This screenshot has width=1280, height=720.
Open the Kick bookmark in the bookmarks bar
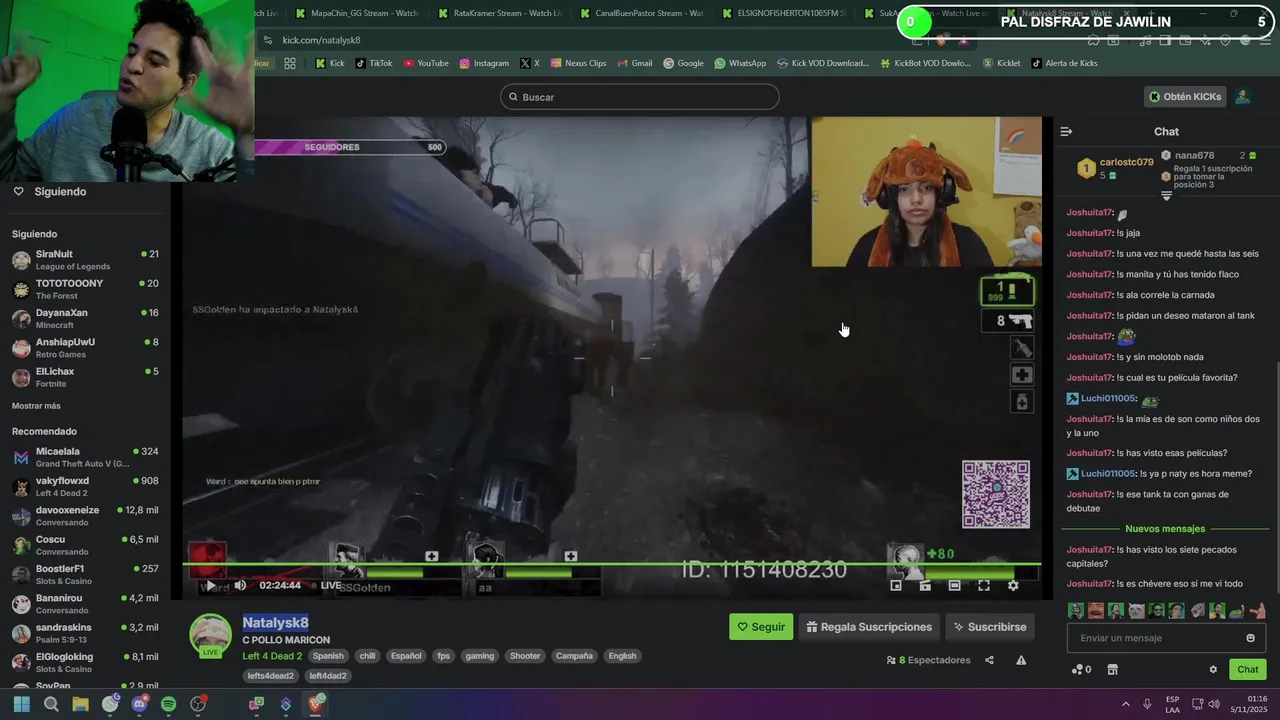[x=330, y=63]
